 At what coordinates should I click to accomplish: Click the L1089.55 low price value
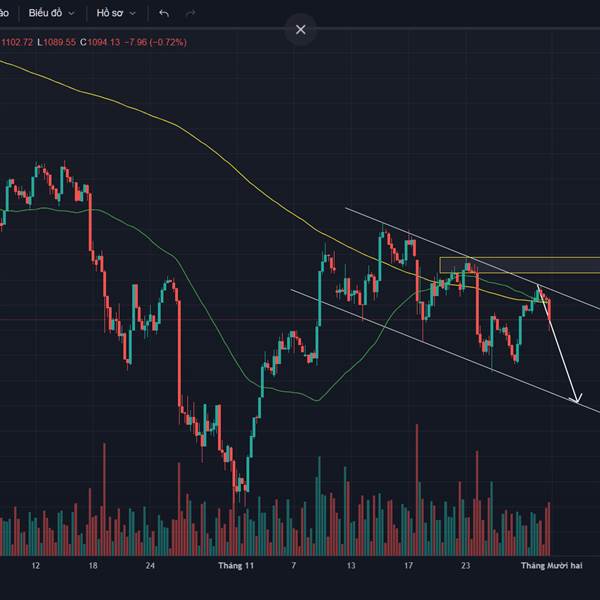point(56,42)
